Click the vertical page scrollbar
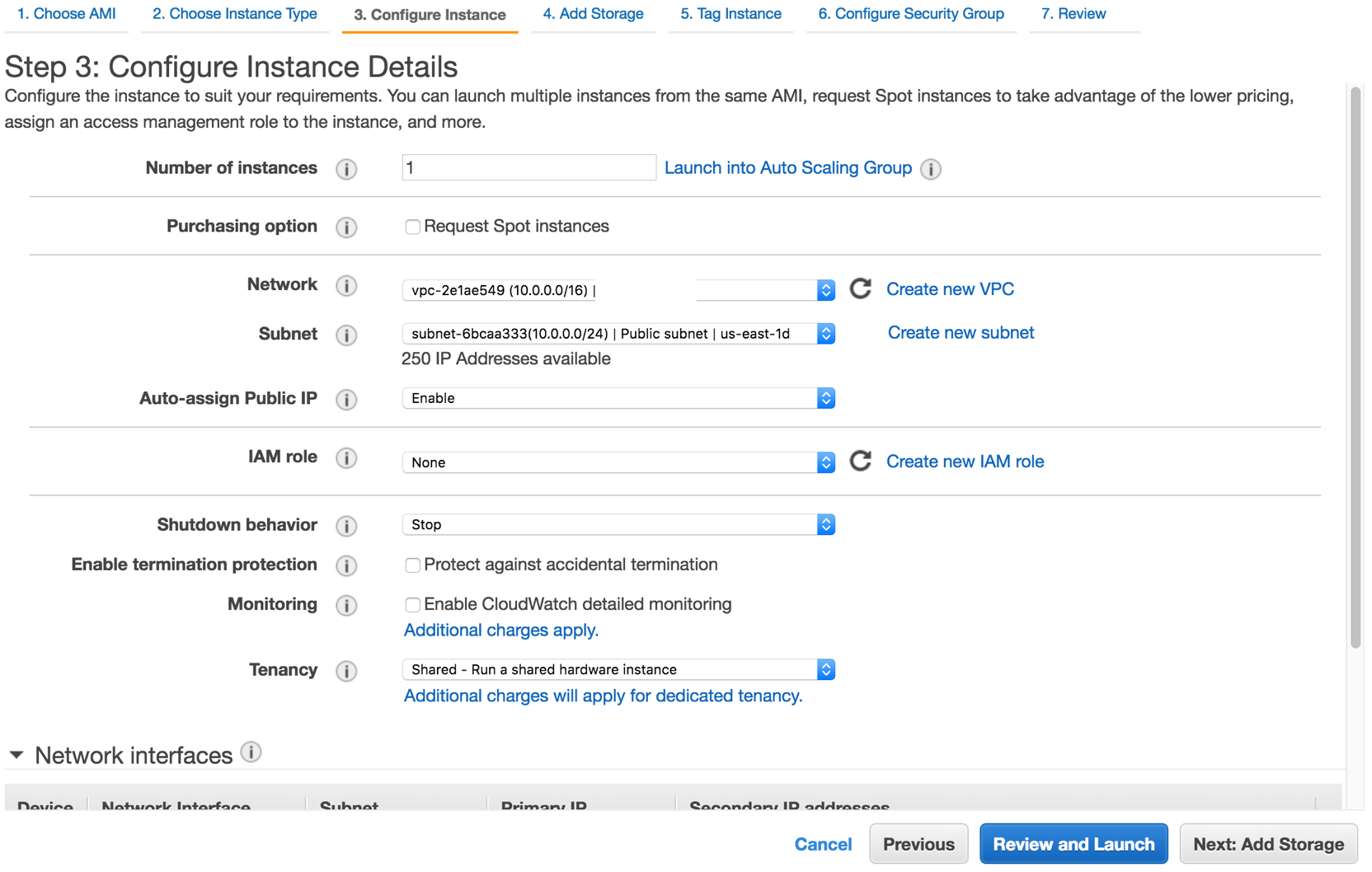 [1356, 368]
